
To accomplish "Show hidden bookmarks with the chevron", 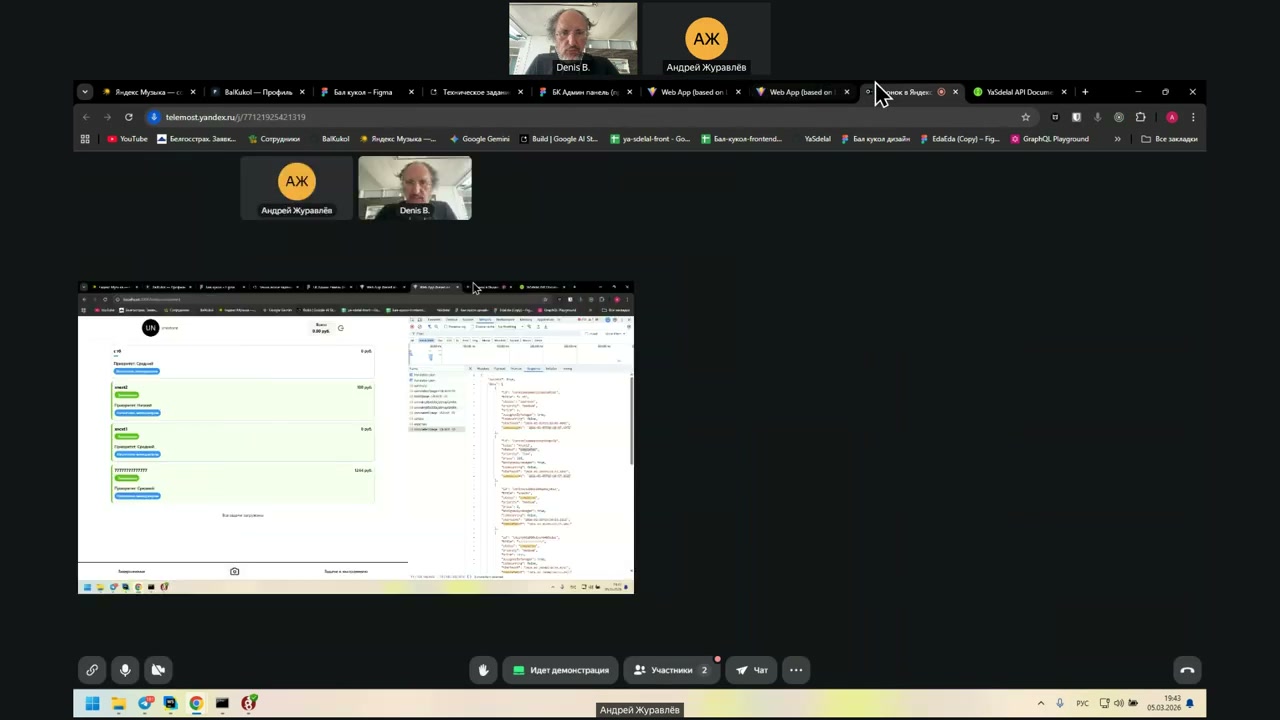I will 1117,139.
